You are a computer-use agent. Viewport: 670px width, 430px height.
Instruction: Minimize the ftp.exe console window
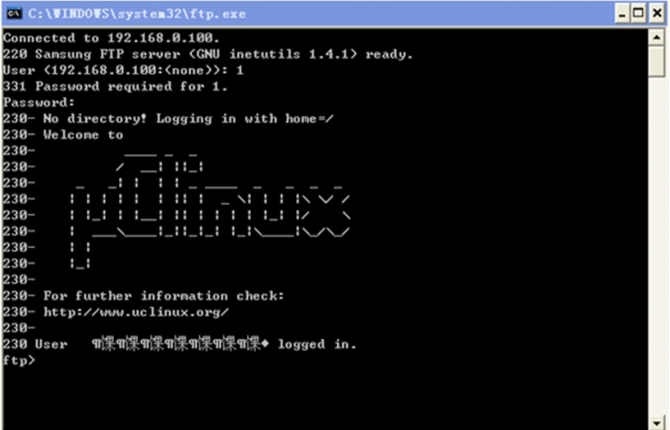click(x=622, y=14)
